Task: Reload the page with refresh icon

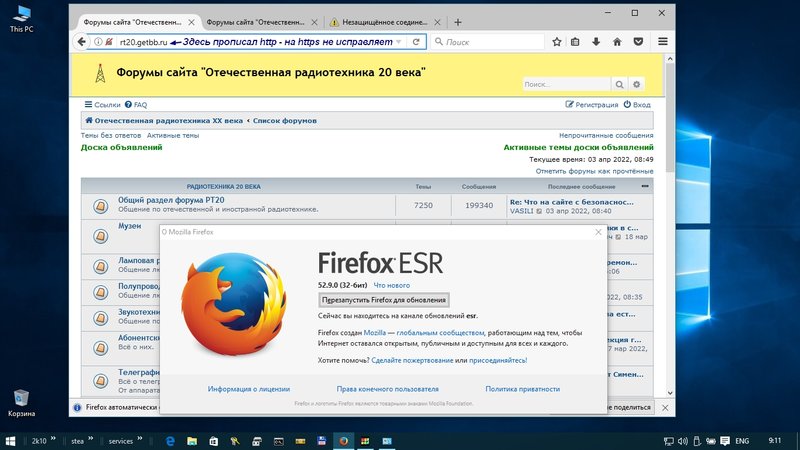Action: click(416, 42)
